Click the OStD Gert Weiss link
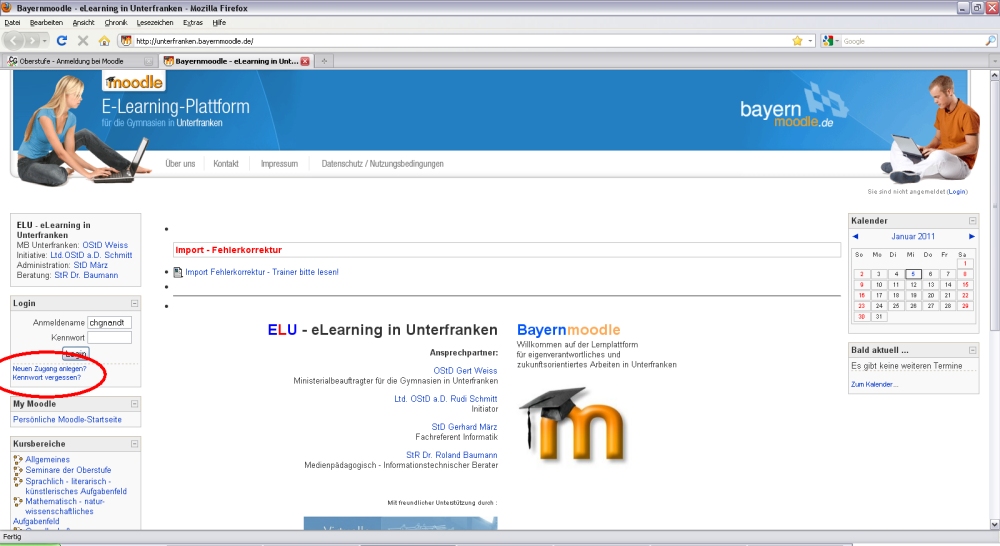The width and height of the screenshot is (1000, 546). click(465, 371)
